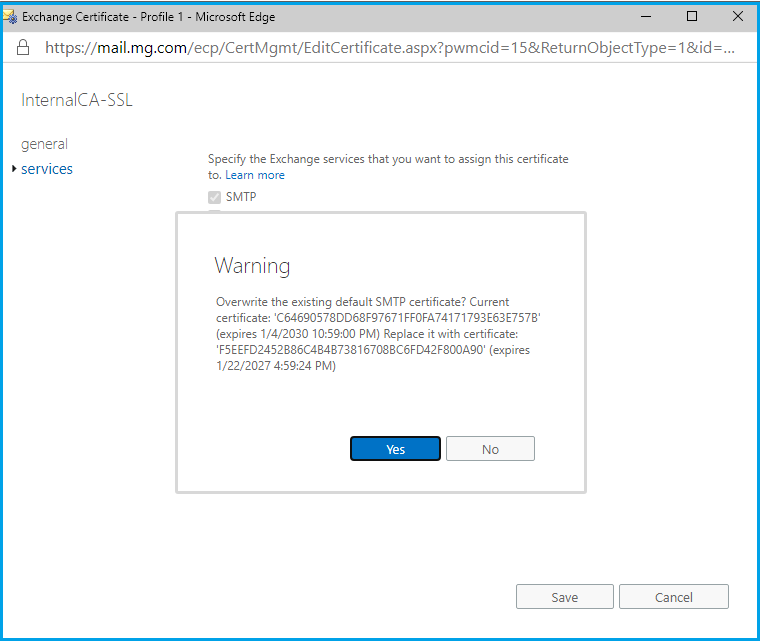Viewport: 760px width, 641px height.
Task: Click the padlock icon in address bar
Action: click(24, 47)
